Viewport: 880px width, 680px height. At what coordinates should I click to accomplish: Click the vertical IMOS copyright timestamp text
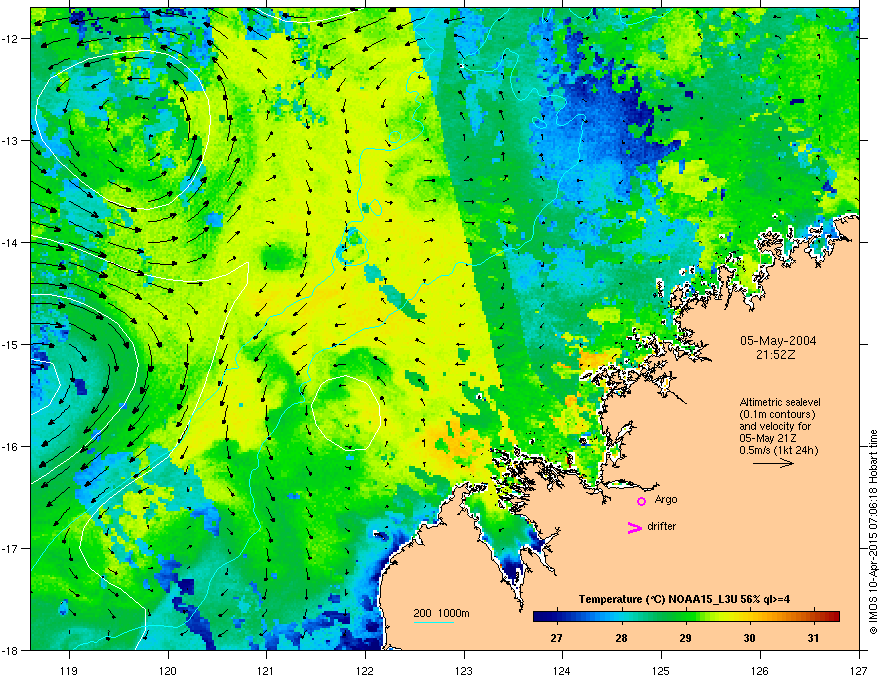click(x=873, y=532)
